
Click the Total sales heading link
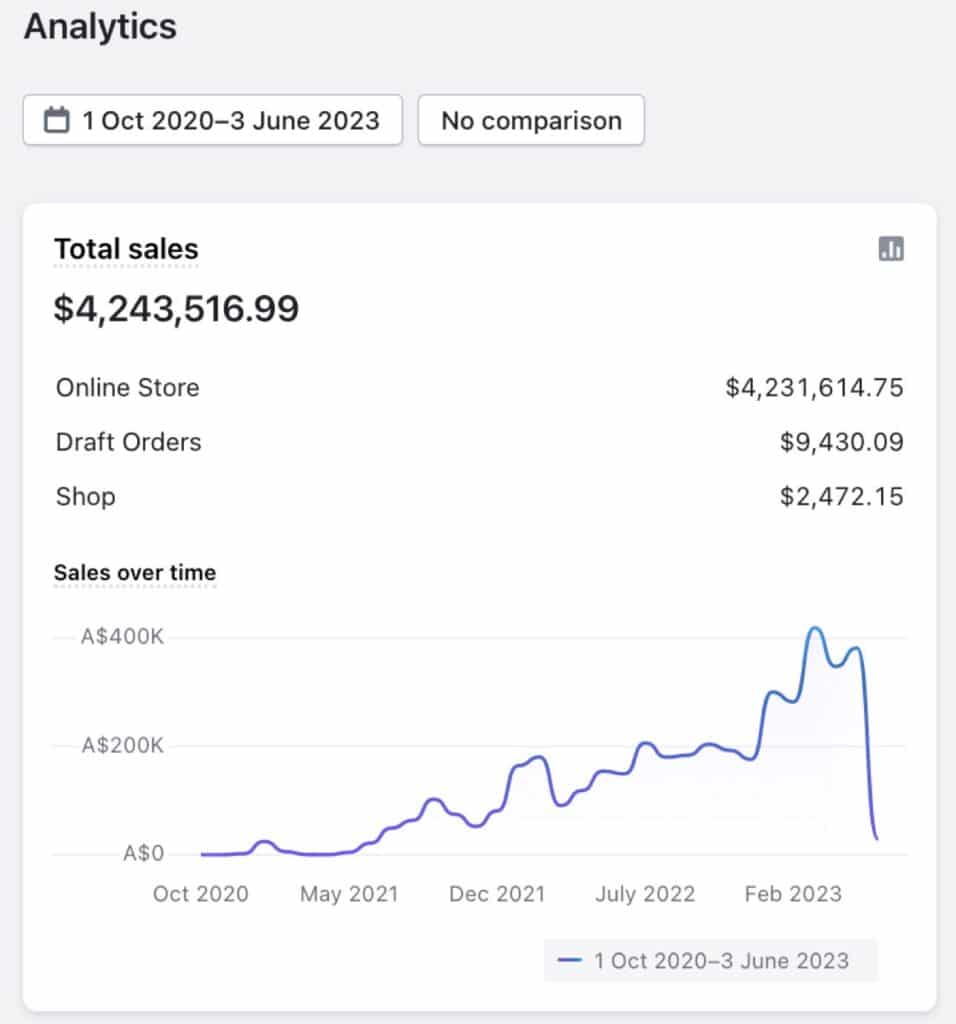(x=126, y=249)
